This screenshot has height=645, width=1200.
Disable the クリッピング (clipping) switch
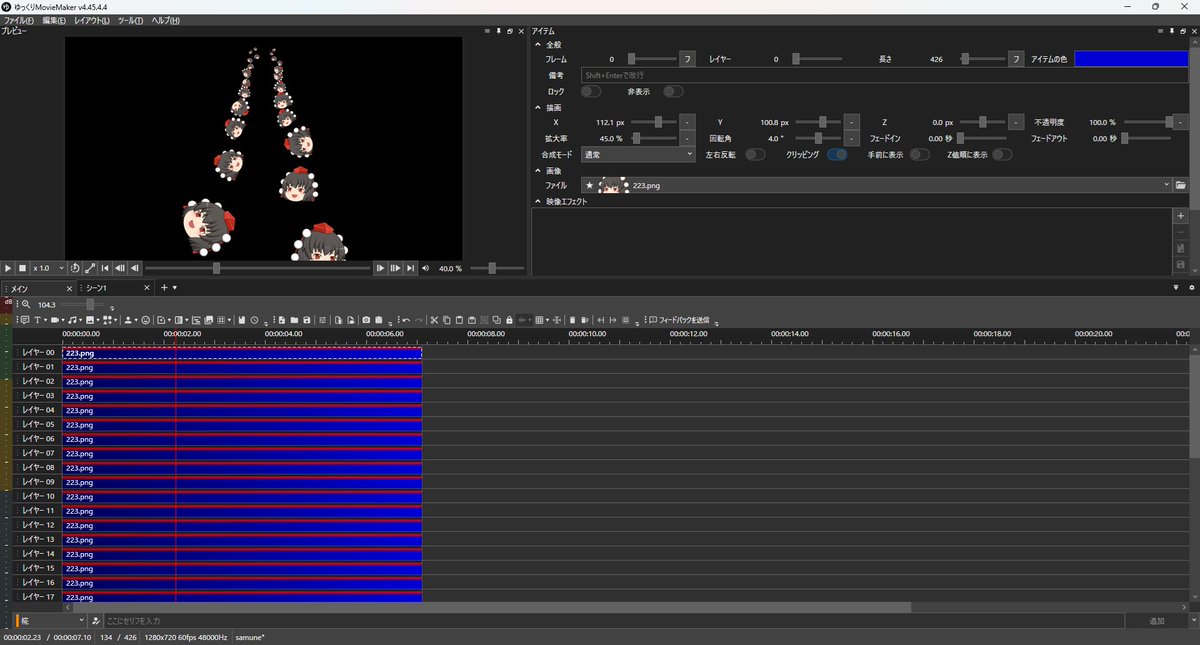[837, 154]
